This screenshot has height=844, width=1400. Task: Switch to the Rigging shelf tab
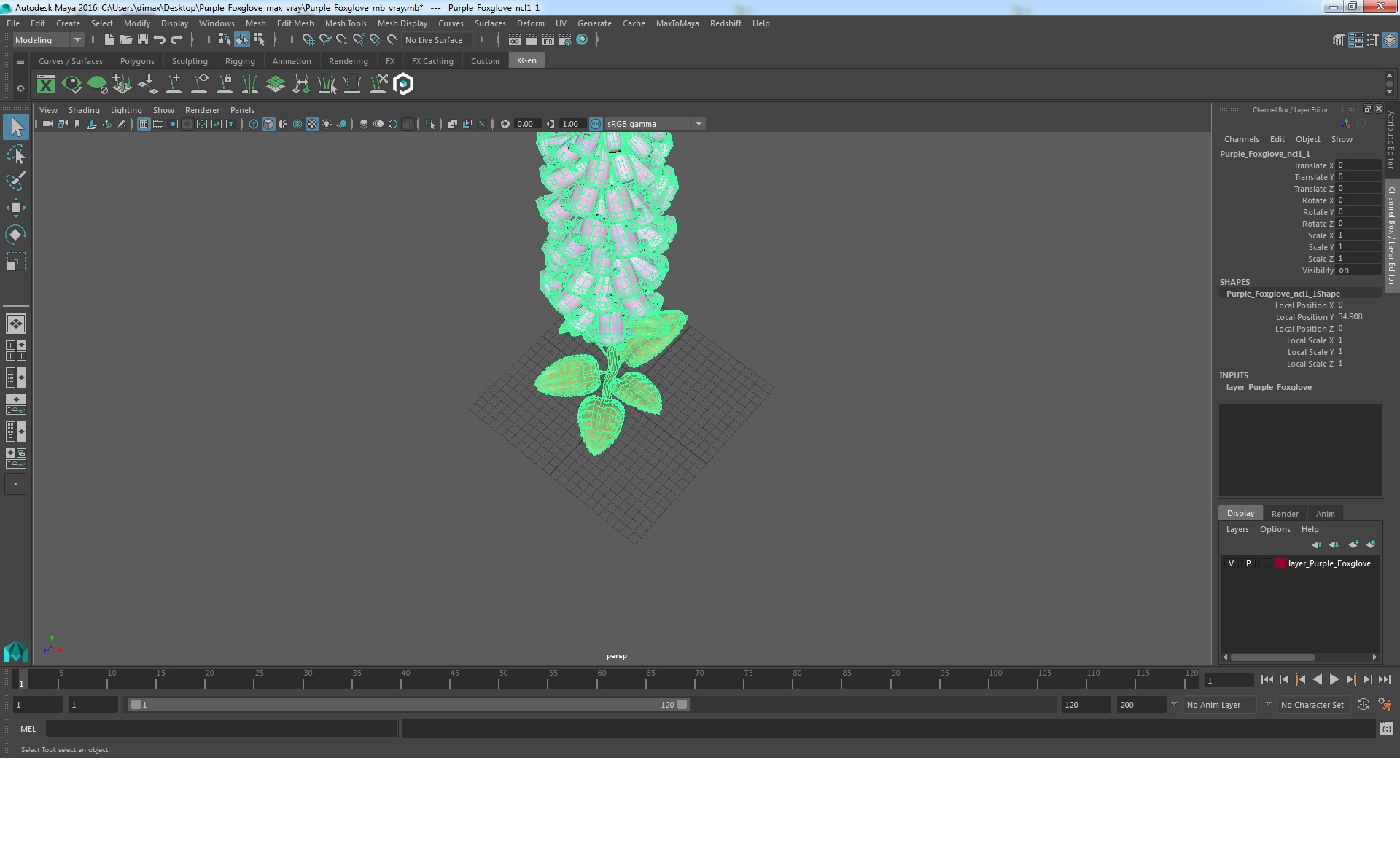click(x=240, y=61)
